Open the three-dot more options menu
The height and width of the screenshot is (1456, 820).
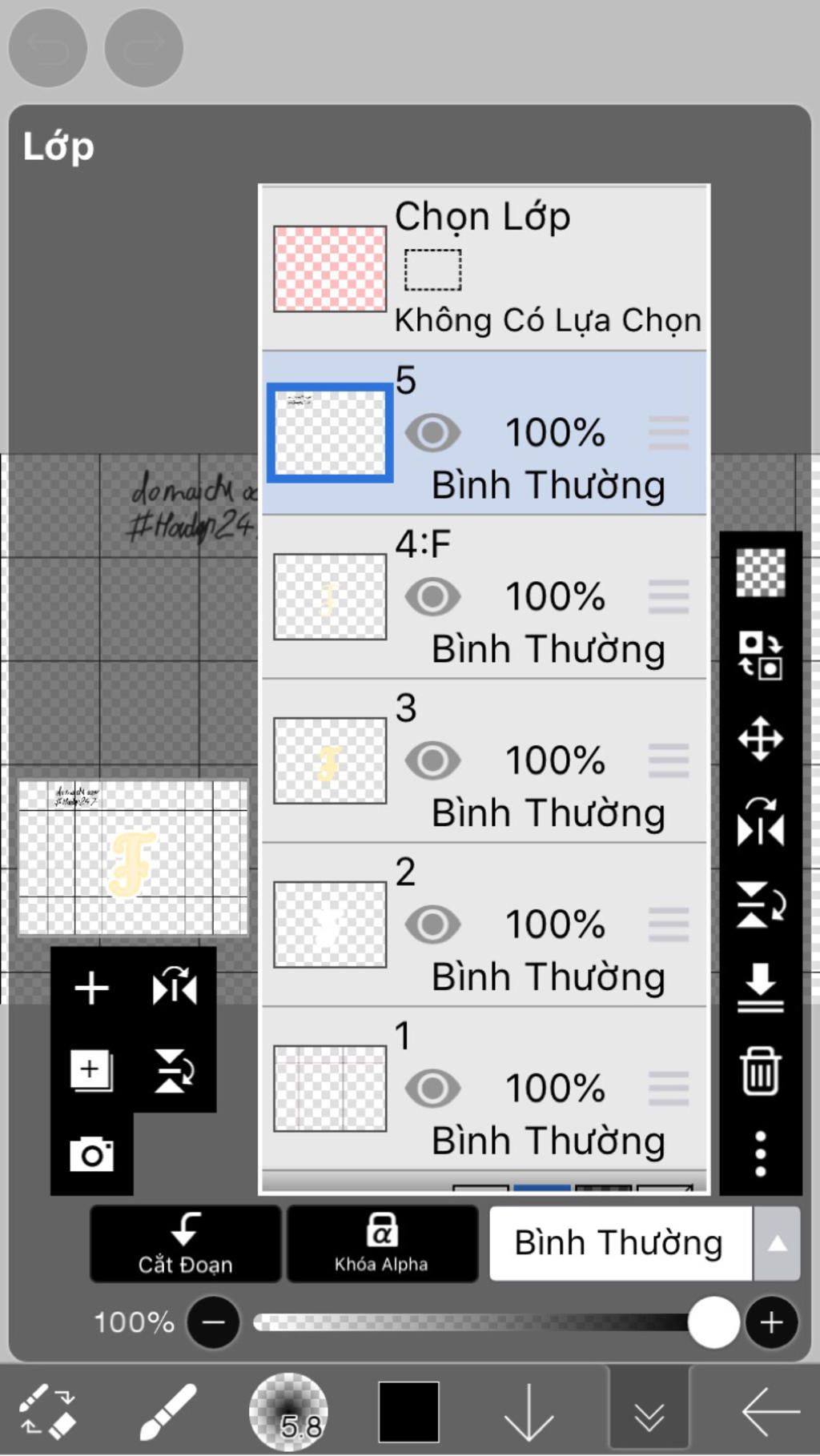(x=760, y=1153)
